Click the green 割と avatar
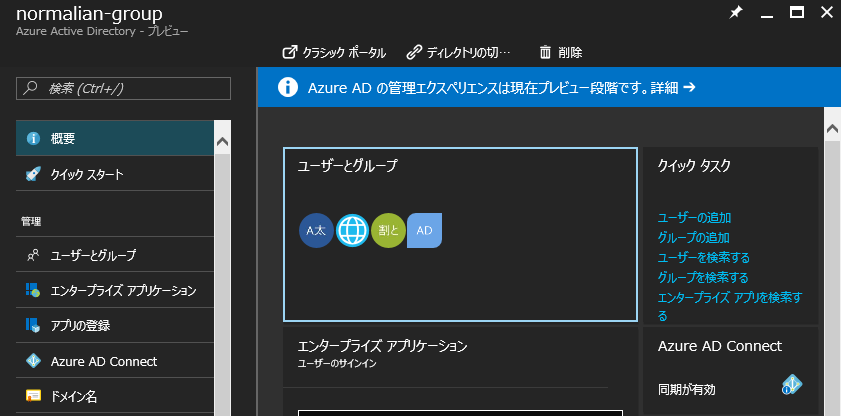Screen dimensions: 841x416 388,231
